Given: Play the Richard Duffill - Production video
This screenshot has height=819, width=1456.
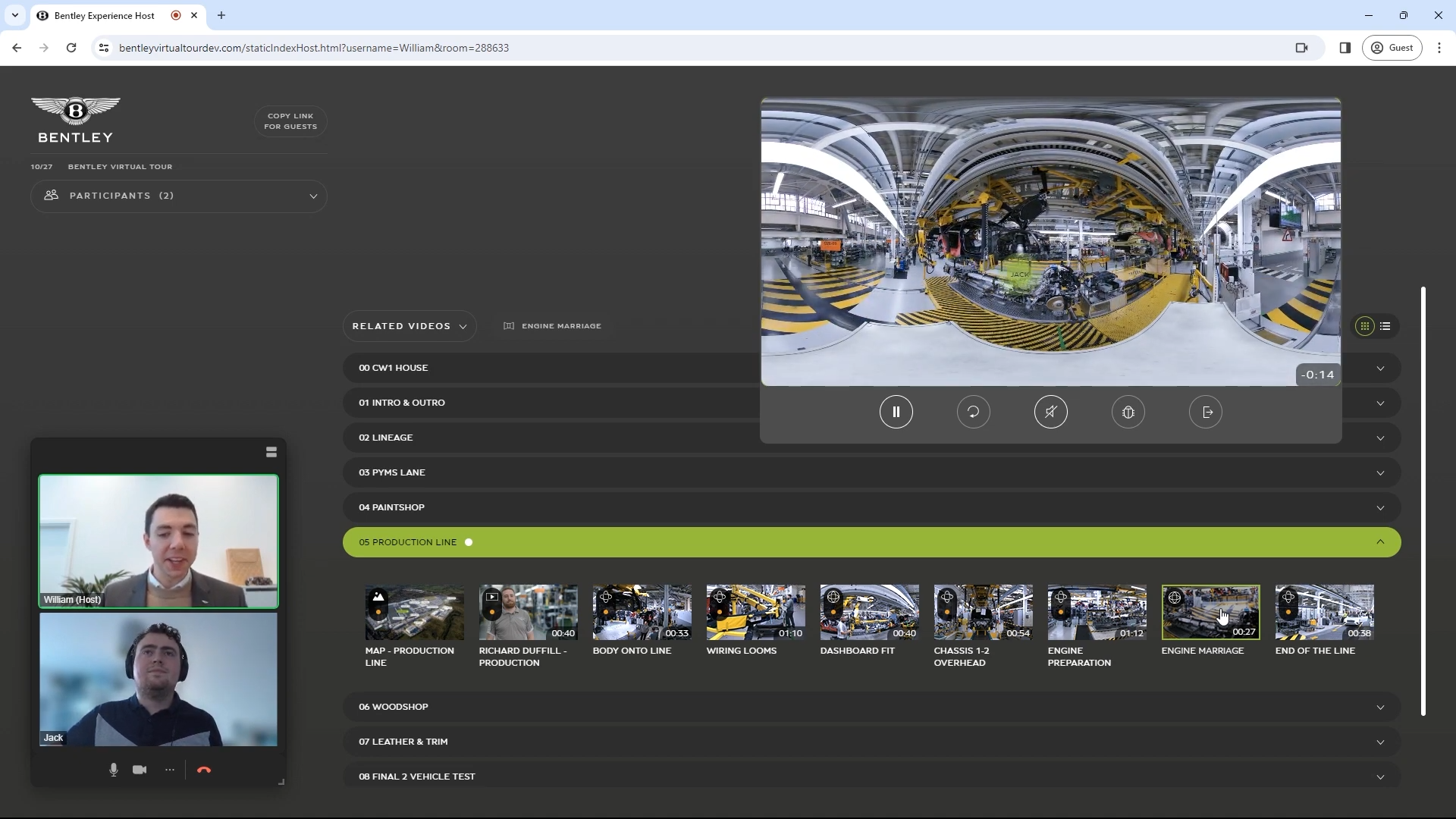Looking at the screenshot, I should point(528,612).
